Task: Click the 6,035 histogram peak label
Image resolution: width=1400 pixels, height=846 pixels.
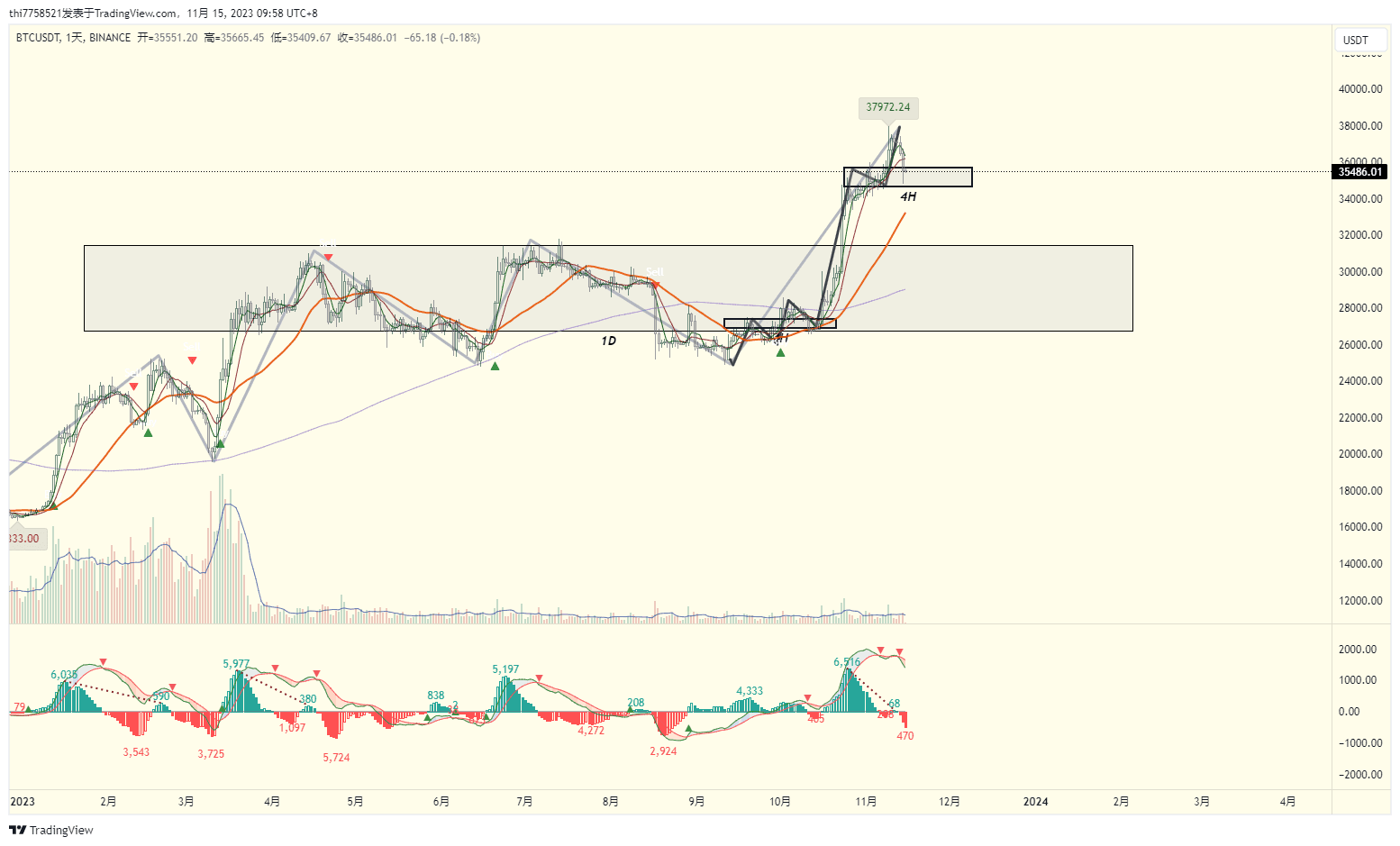Action: [x=64, y=675]
